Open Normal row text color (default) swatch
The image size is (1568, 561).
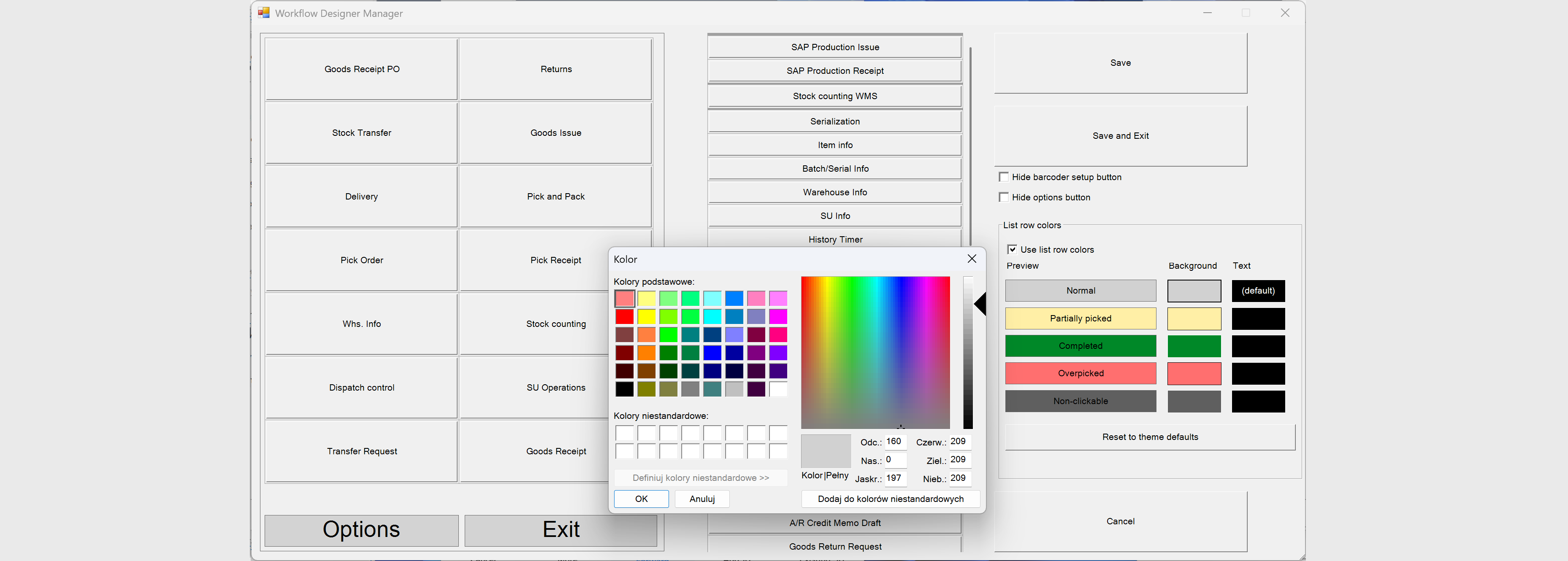(x=1258, y=291)
